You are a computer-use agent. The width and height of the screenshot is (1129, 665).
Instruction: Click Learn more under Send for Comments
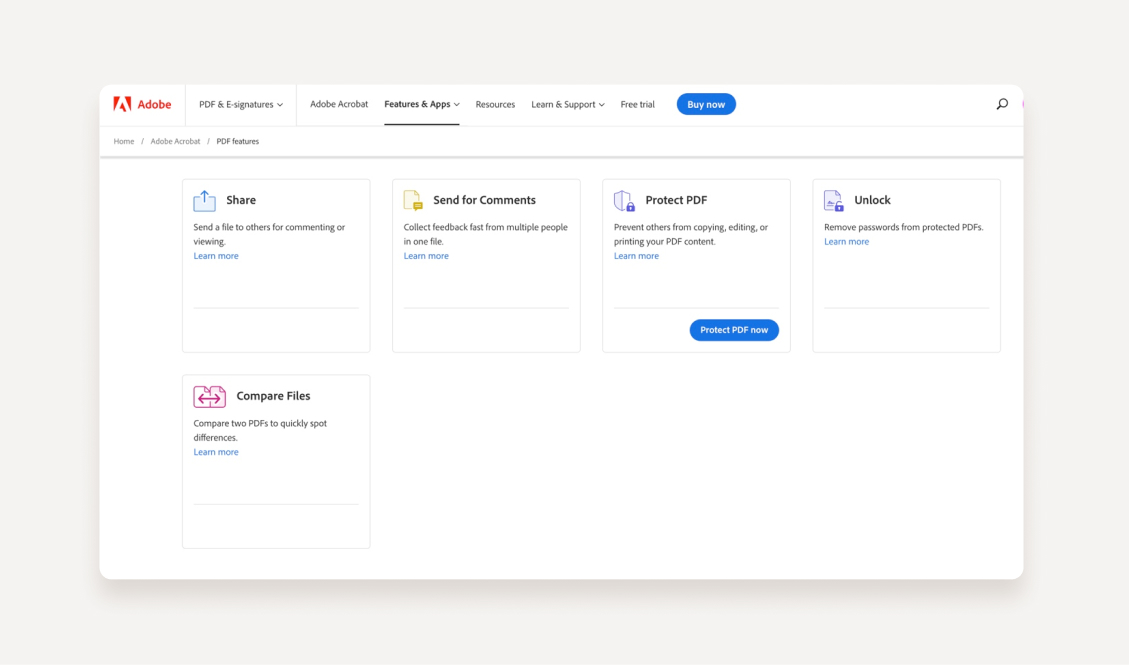(x=426, y=255)
